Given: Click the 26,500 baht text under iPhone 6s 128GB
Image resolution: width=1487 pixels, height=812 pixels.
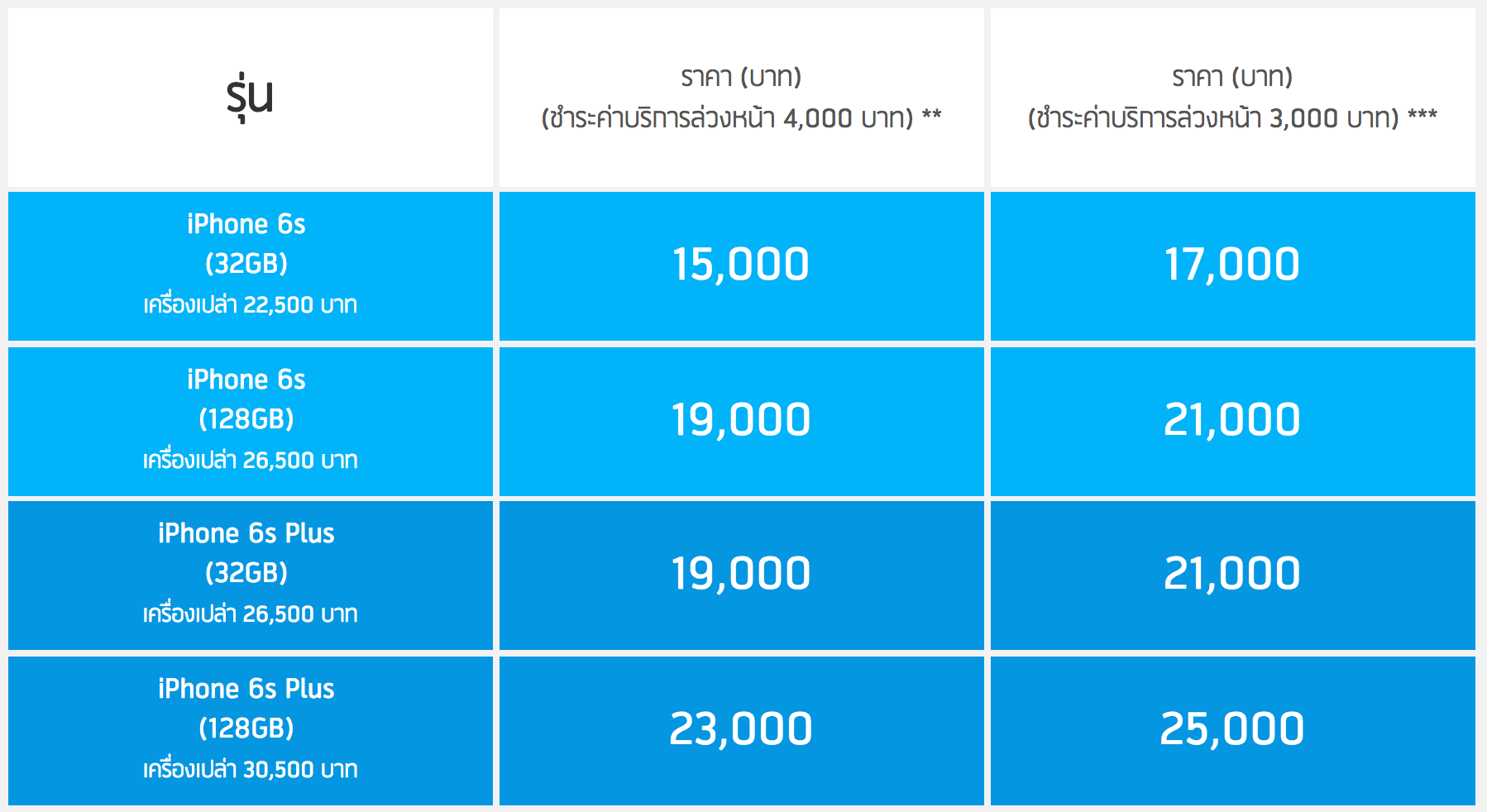Looking at the screenshot, I should coord(250,461).
